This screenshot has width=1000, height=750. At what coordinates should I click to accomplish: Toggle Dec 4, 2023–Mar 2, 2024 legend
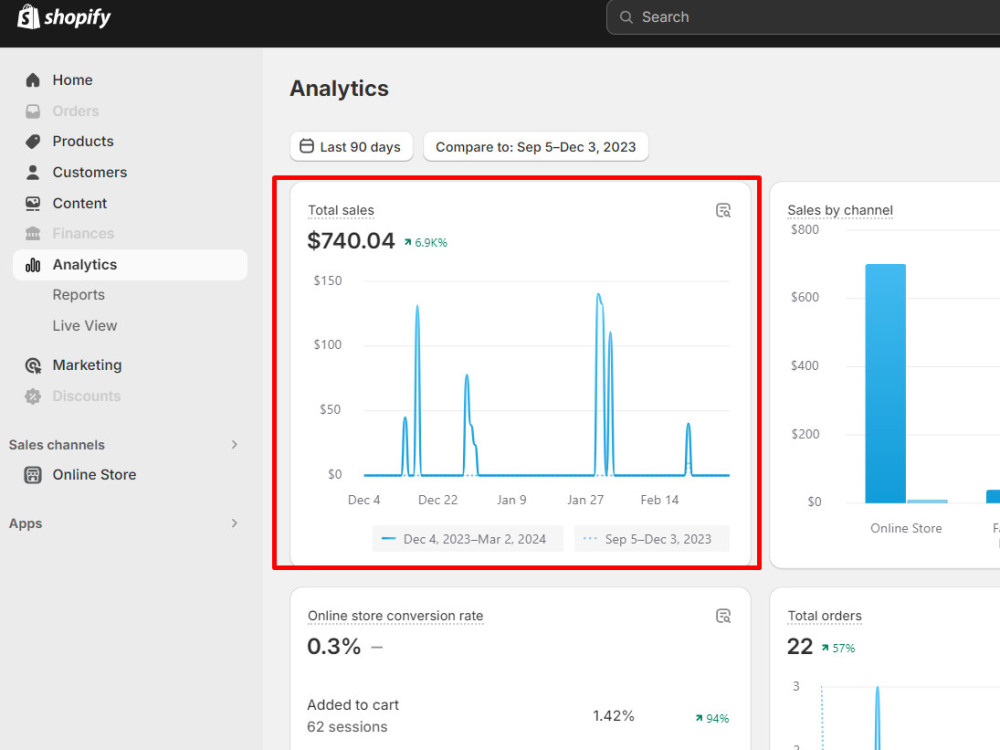(x=467, y=539)
